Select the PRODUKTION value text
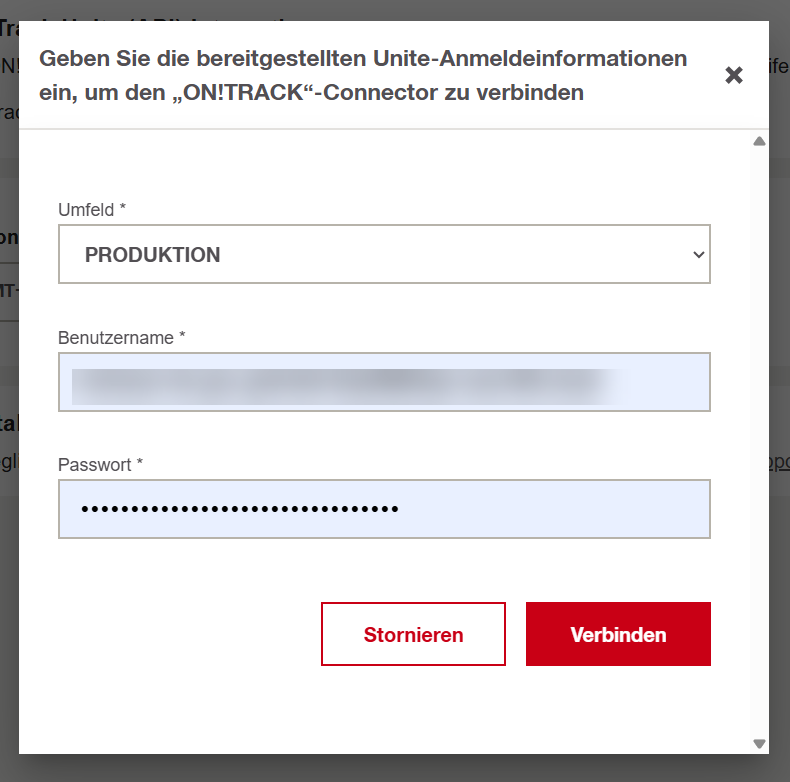Screen dimensions: 790x782 point(152,255)
